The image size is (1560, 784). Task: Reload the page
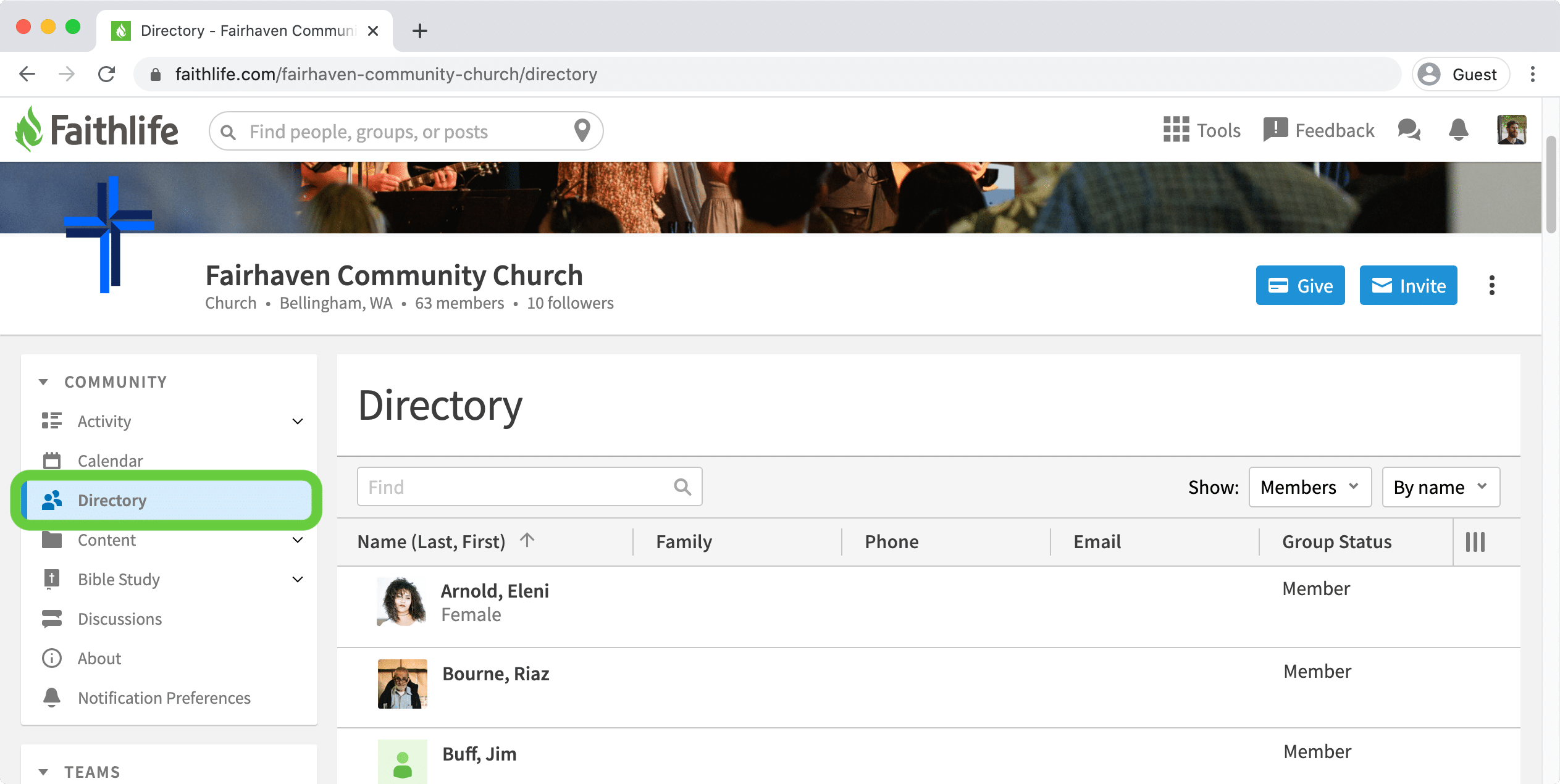point(106,74)
